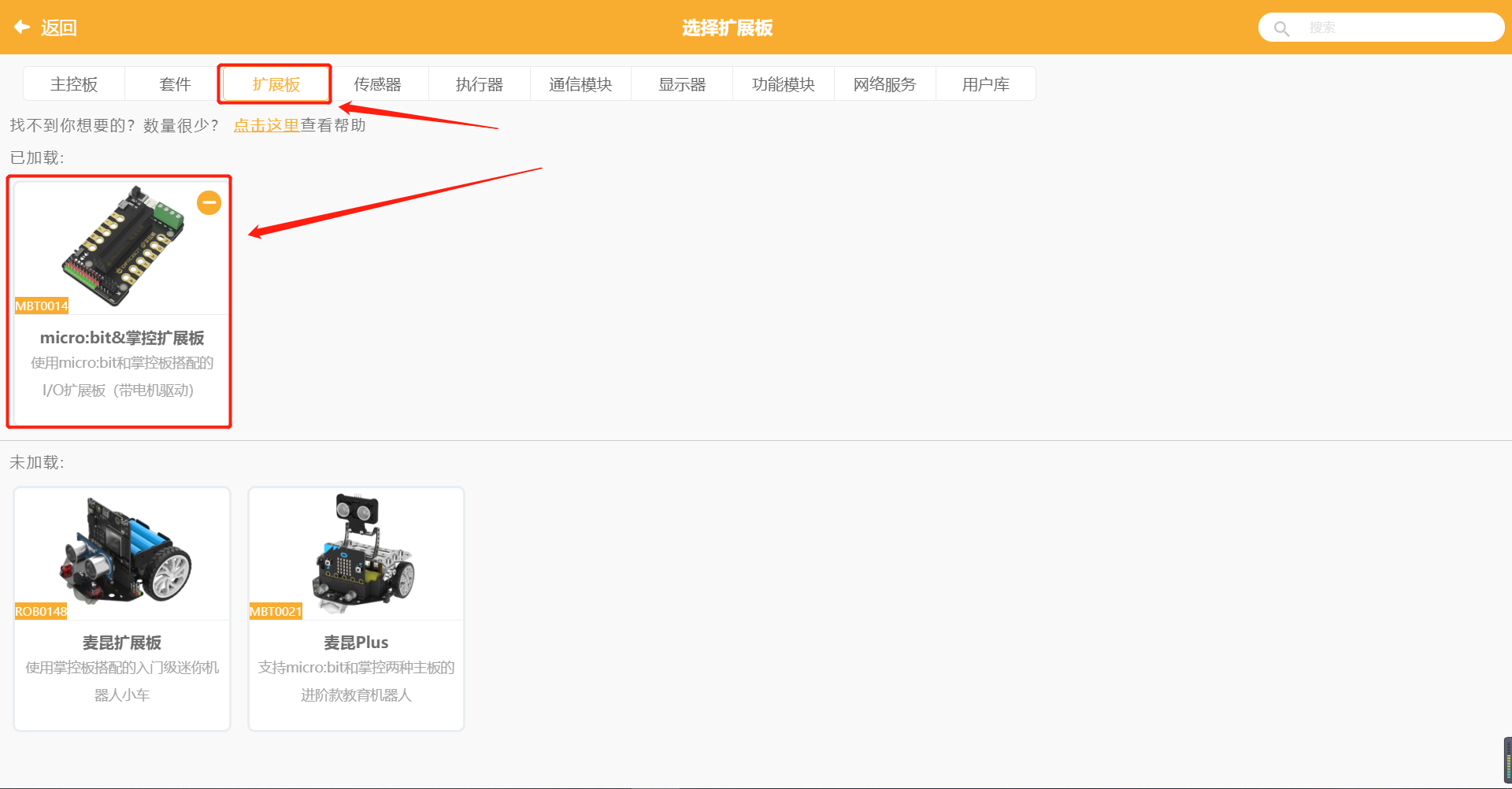Open the 网络服务 tab
Viewport: 1512px width, 789px height.
coord(885,84)
